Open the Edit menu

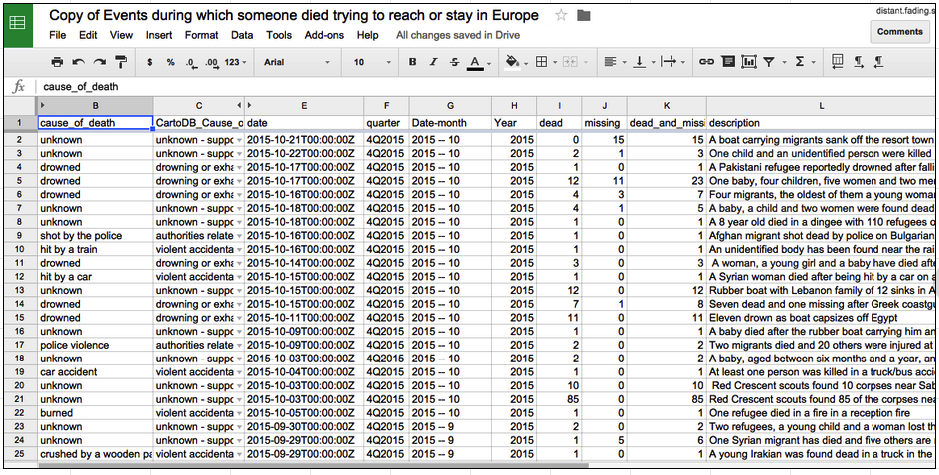(88, 35)
